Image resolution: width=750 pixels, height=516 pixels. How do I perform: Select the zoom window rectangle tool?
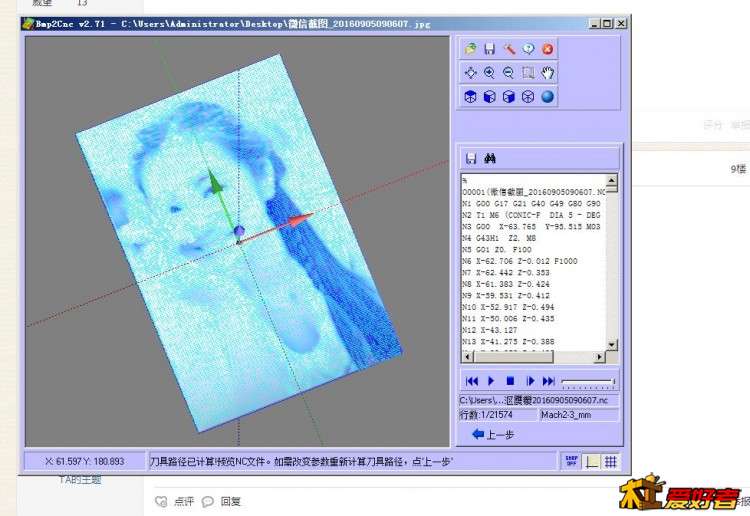pos(528,72)
